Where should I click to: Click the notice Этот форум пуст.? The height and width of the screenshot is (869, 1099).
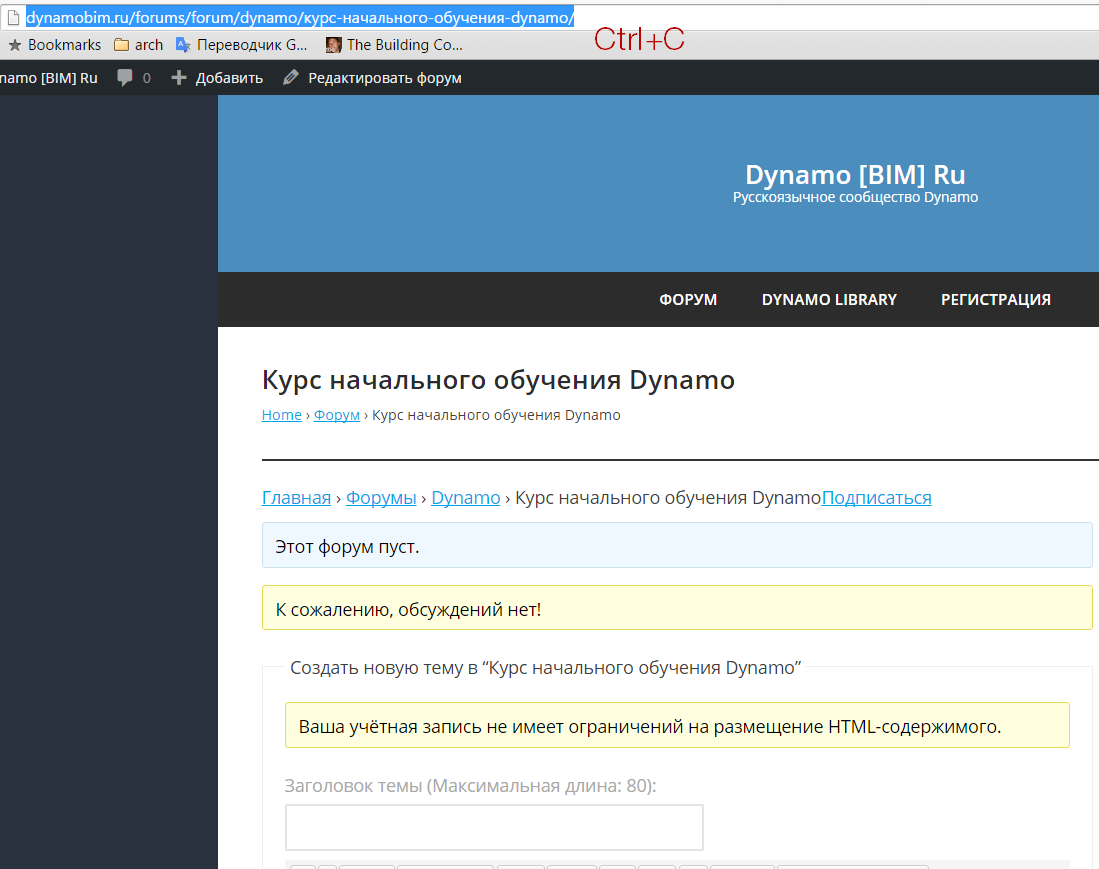pos(677,545)
